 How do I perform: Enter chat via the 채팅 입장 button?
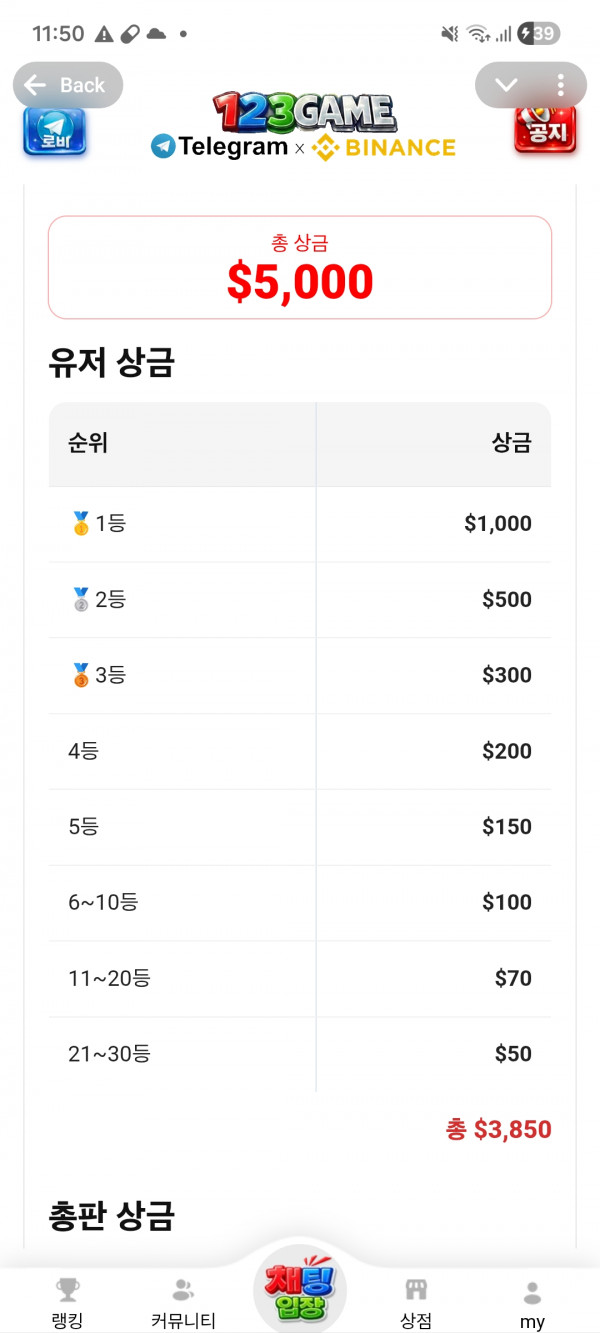click(x=300, y=1290)
